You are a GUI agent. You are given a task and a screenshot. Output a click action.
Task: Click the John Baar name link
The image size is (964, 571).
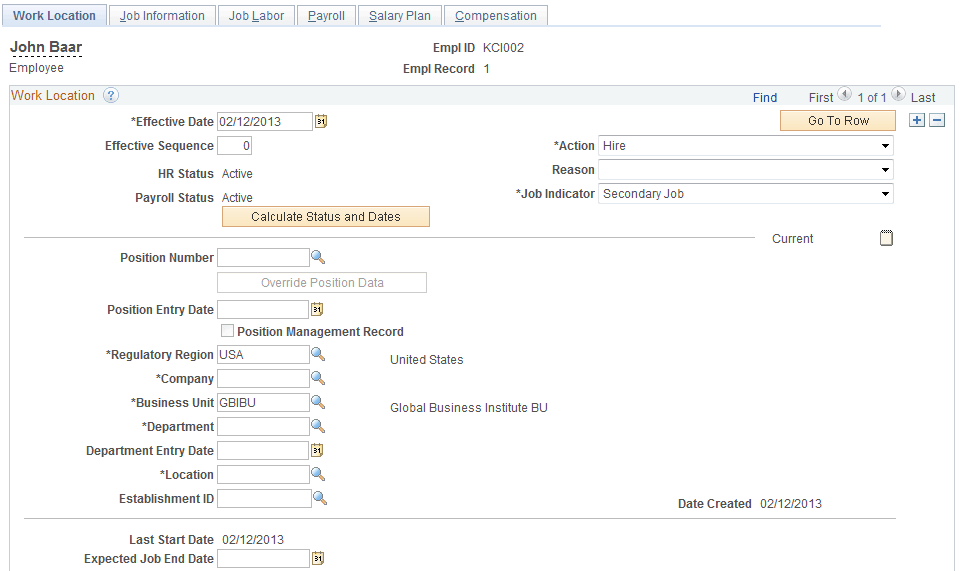click(46, 47)
